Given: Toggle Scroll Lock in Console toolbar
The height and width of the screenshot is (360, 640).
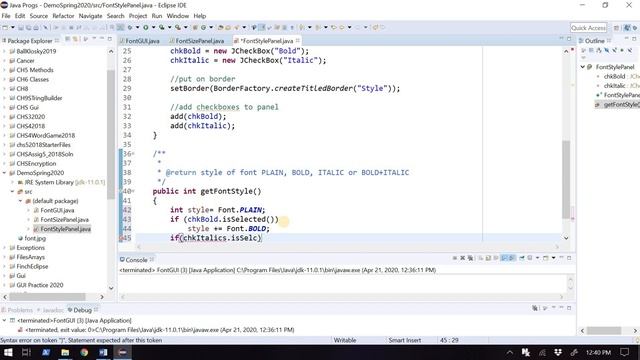Looking at the screenshot, I should click(488, 258).
